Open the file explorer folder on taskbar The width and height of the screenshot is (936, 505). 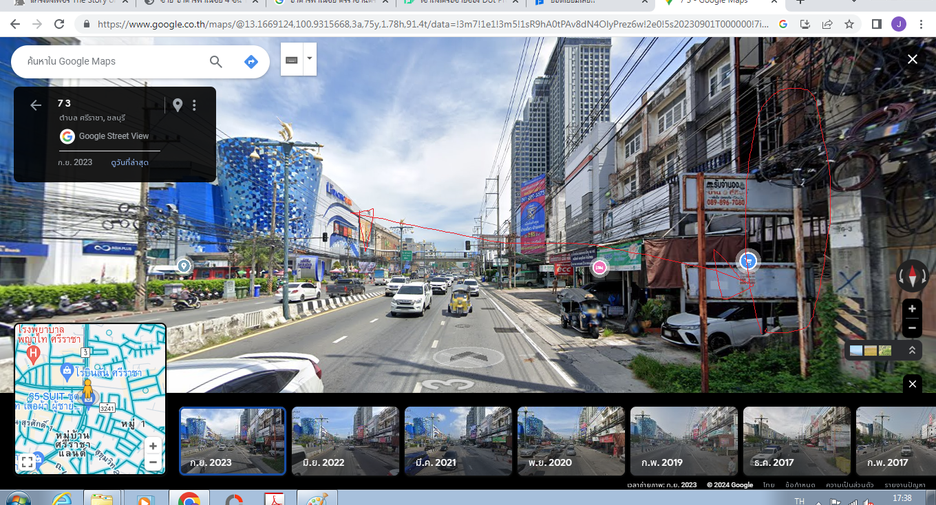point(101,499)
